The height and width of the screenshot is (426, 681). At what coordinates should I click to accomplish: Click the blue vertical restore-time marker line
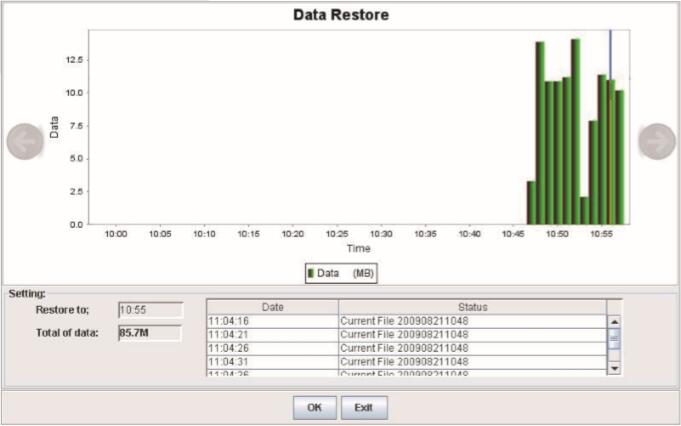(x=610, y=60)
